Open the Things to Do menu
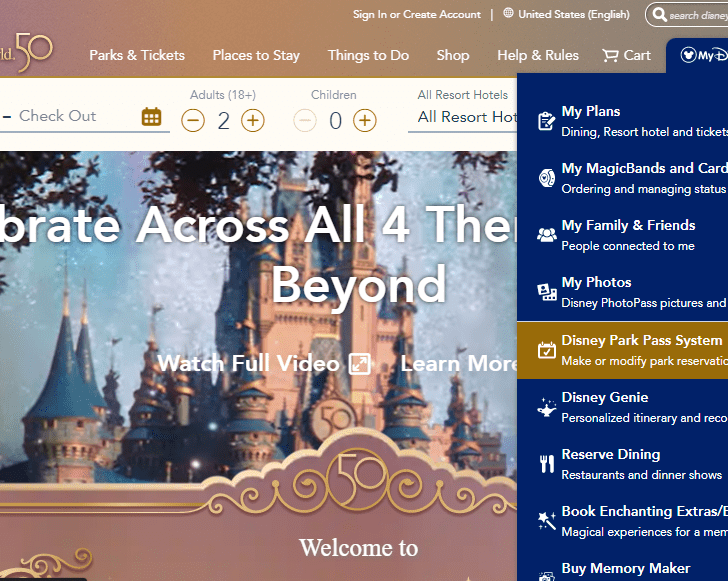Image resolution: width=728 pixels, height=581 pixels. (368, 55)
